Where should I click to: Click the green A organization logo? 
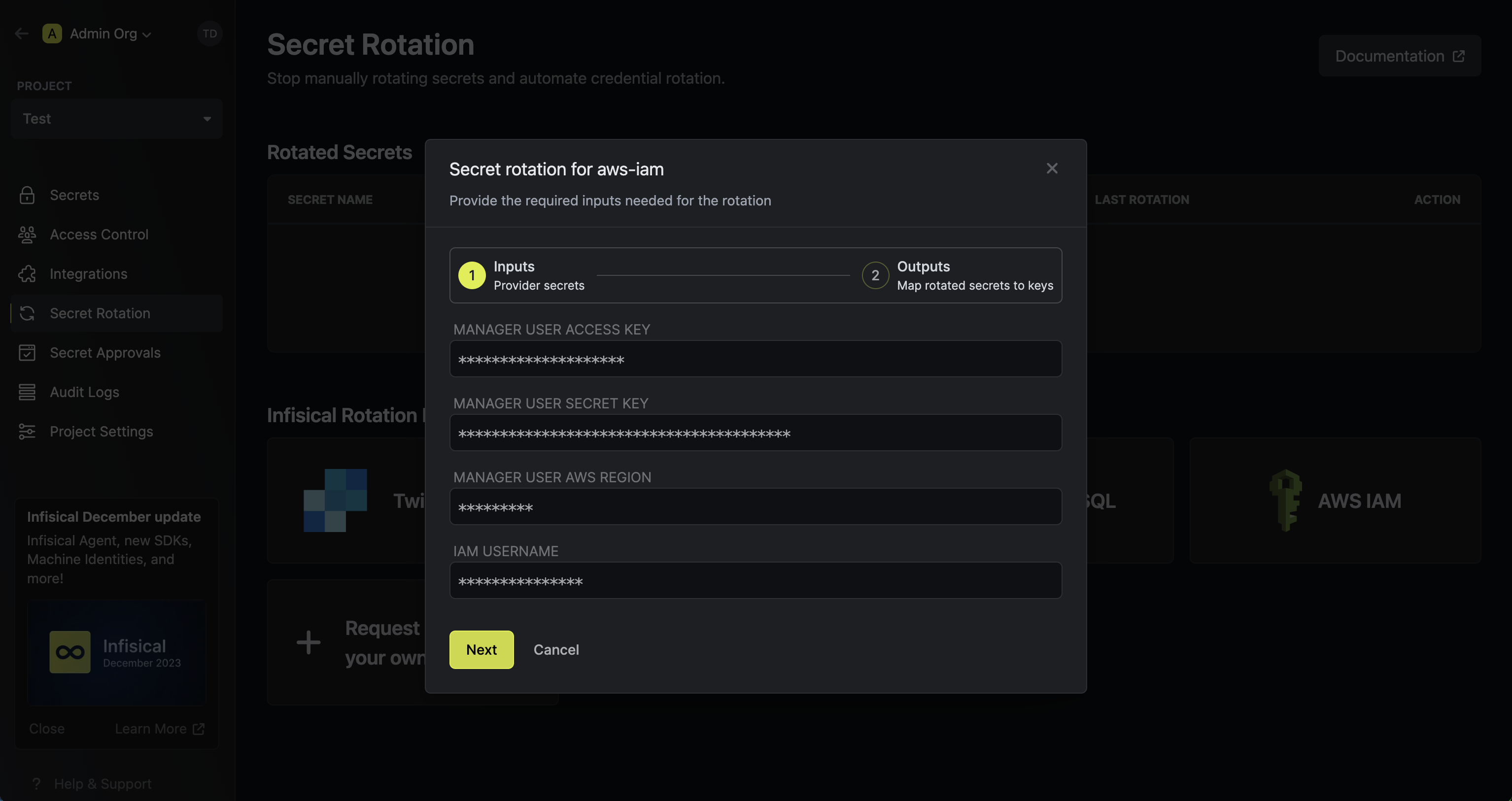tap(52, 34)
